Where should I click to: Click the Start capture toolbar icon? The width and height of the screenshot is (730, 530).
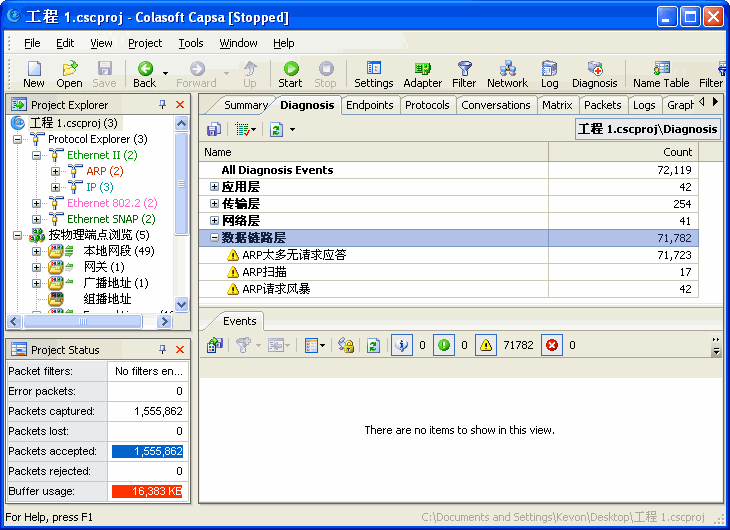click(x=290, y=74)
